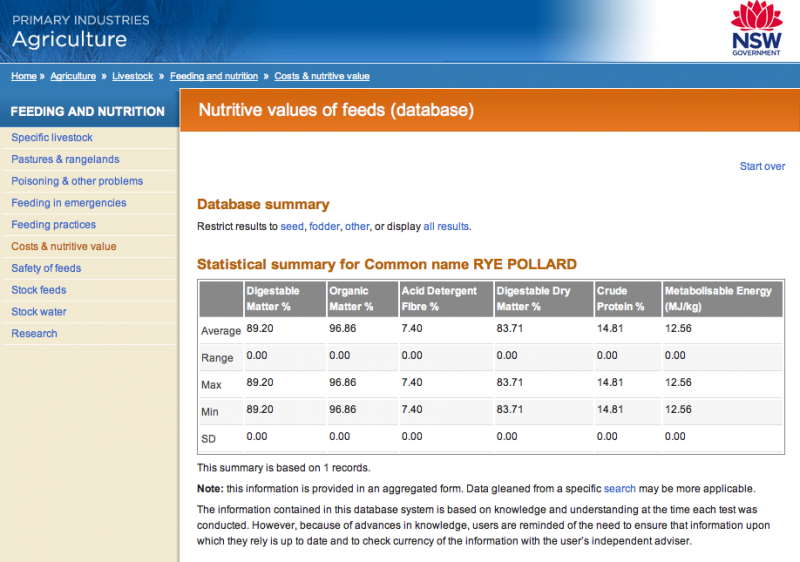Select Feeding practices in sidebar
This screenshot has width=800, height=562.
(x=53, y=225)
